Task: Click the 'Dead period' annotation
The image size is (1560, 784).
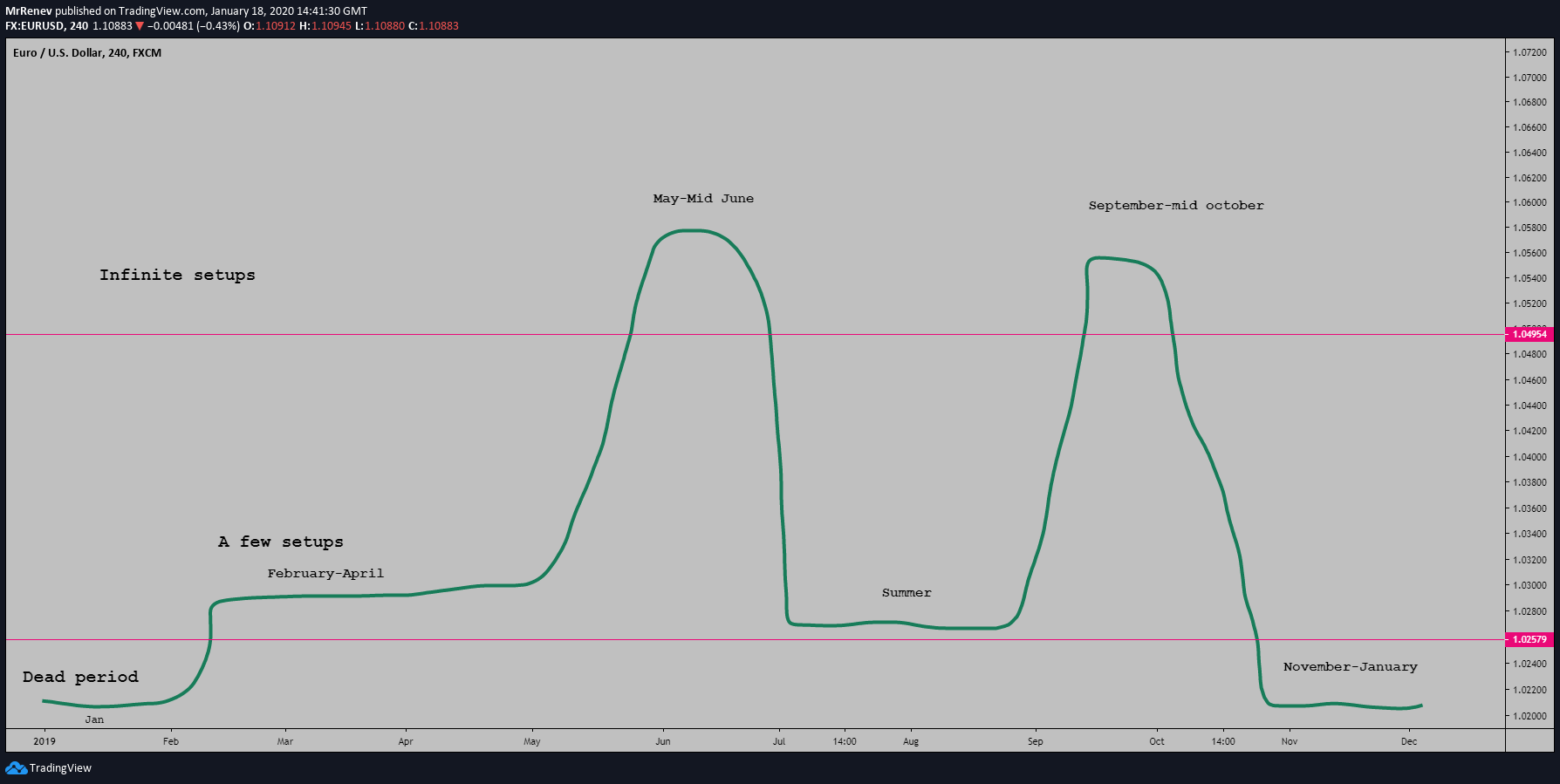Action: [80, 677]
